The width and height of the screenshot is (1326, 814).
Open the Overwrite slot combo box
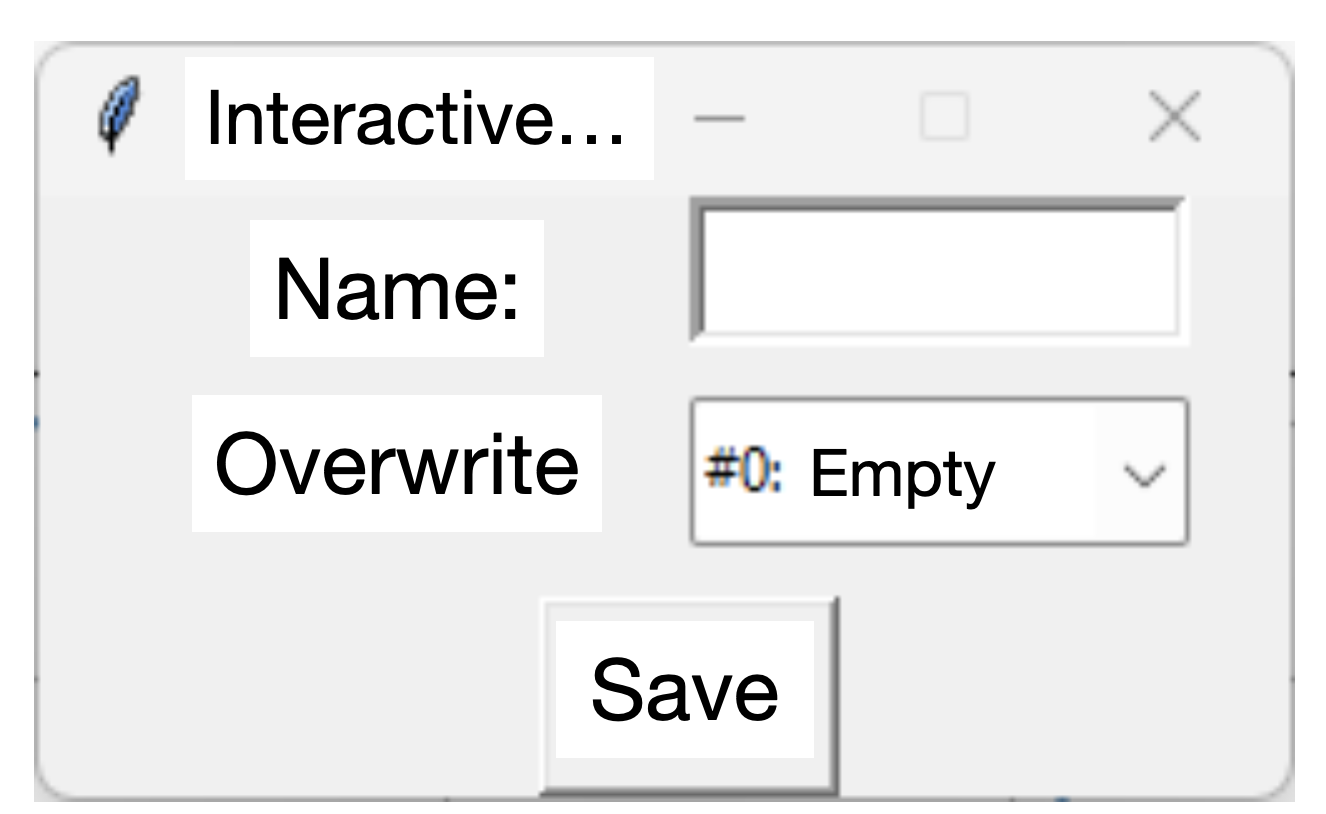[x=939, y=472]
